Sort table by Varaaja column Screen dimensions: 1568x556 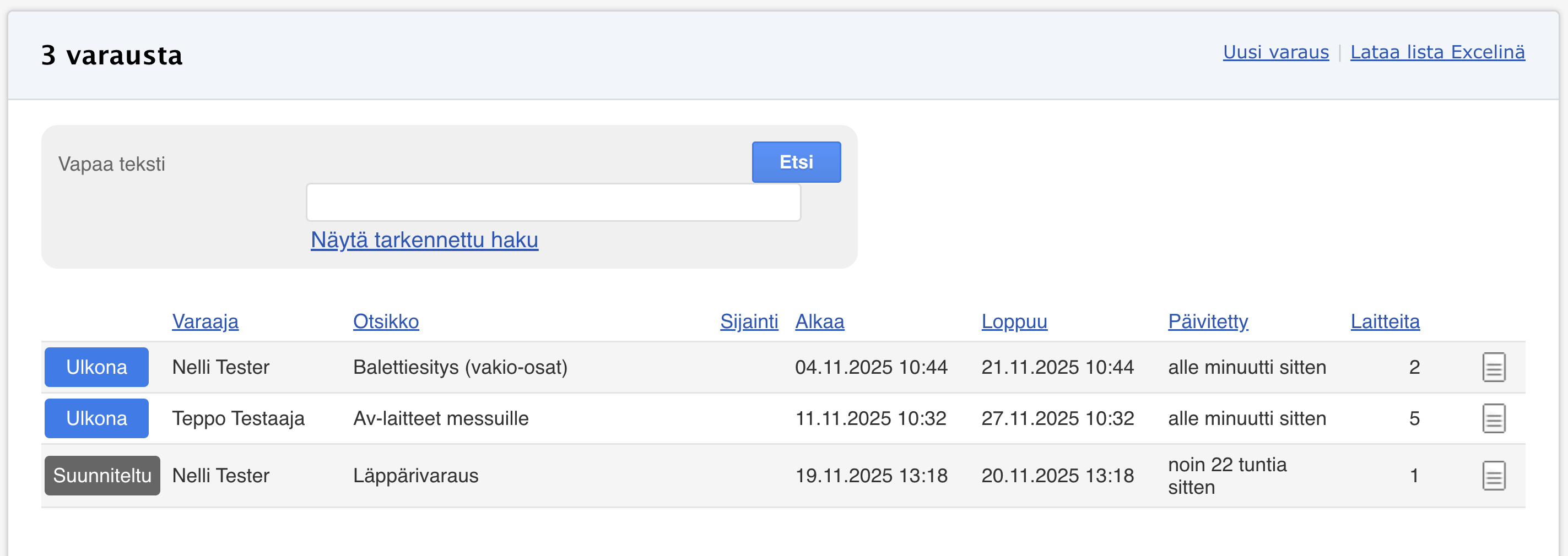[x=205, y=321]
